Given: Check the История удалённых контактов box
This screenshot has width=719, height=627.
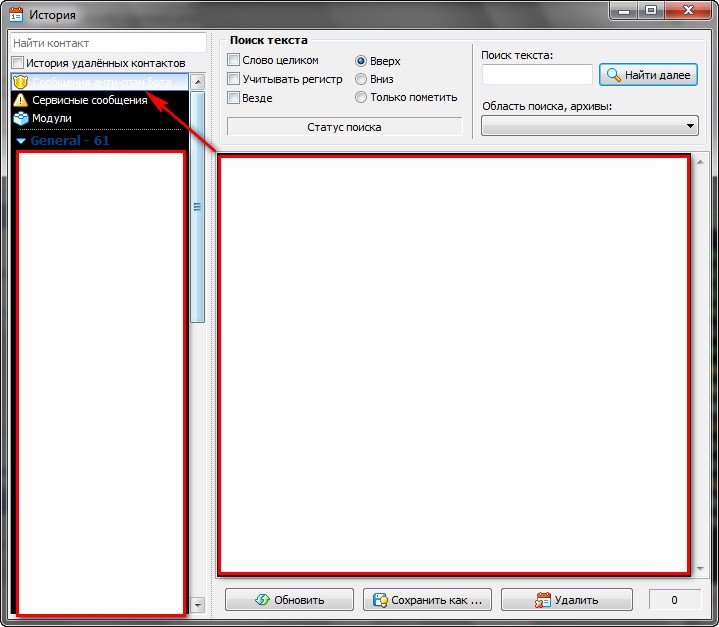Looking at the screenshot, I should click(18, 63).
